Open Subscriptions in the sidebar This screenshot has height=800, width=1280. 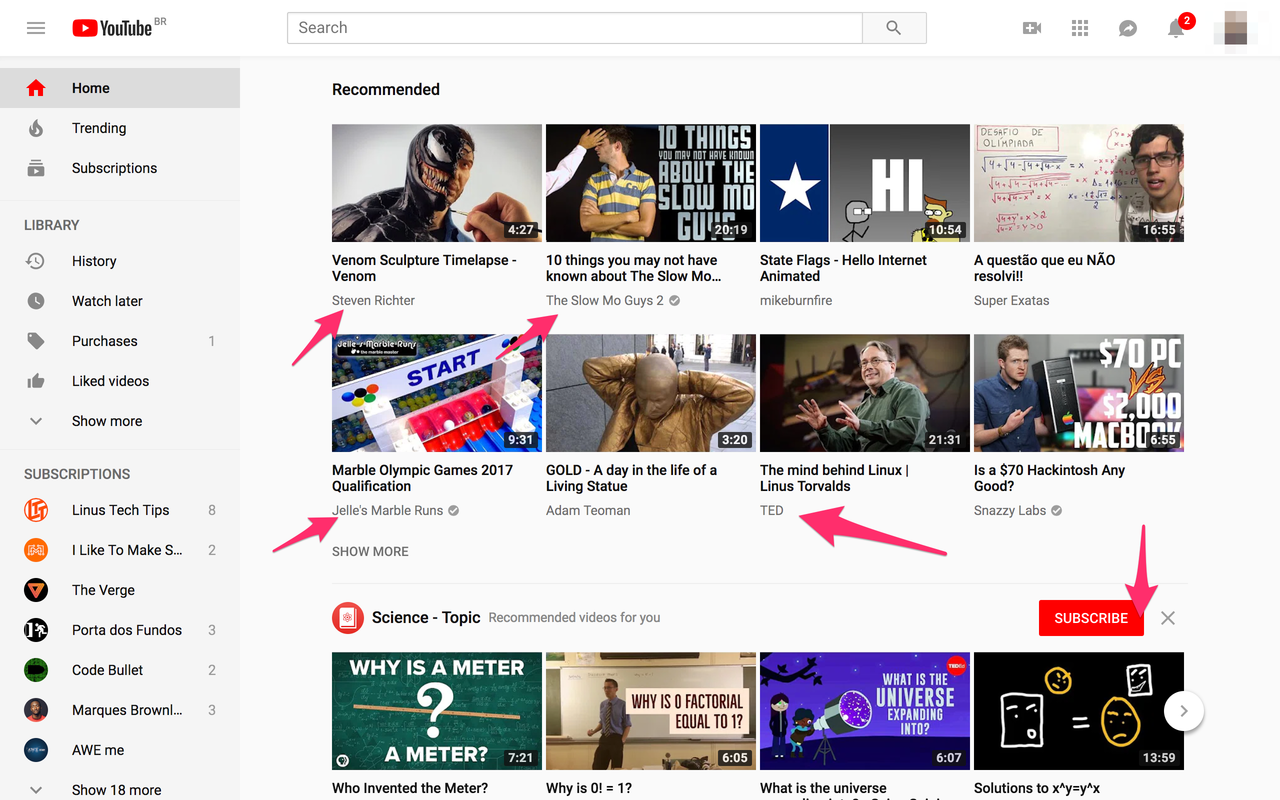click(x=120, y=168)
